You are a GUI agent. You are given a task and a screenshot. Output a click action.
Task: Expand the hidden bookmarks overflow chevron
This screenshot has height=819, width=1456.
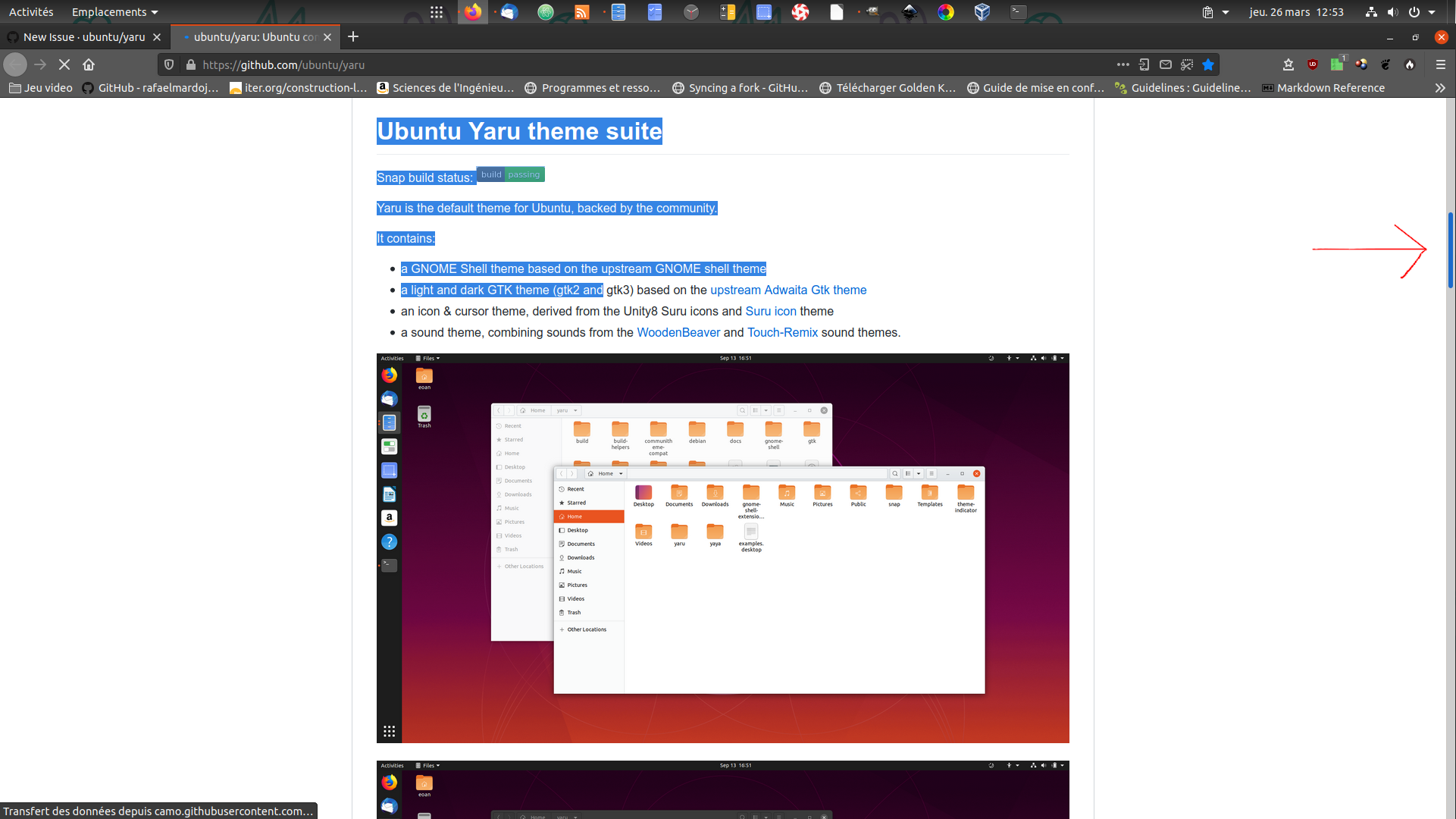[x=1439, y=88]
